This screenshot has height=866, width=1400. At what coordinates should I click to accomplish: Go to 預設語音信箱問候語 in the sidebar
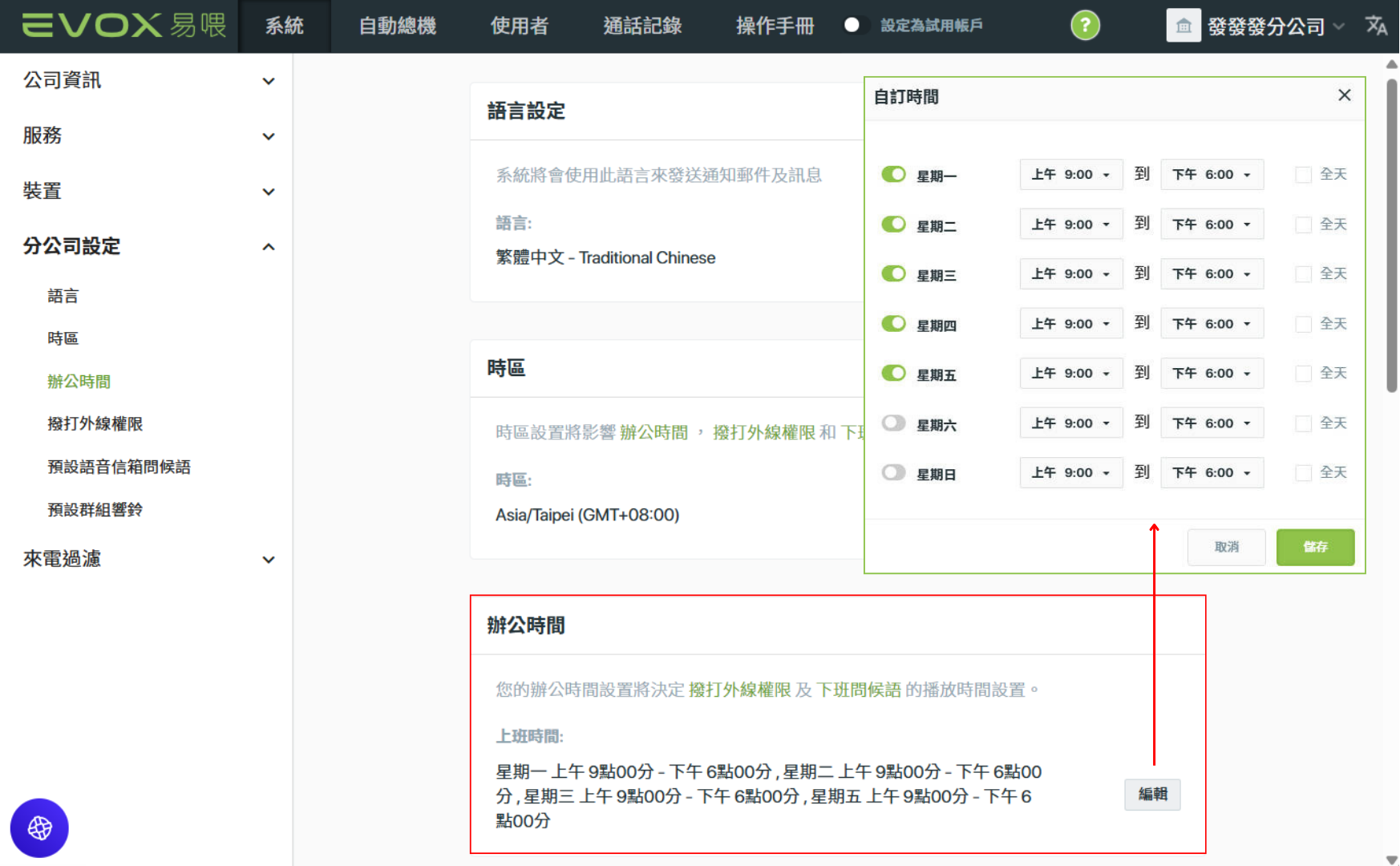pyautogui.click(x=119, y=467)
